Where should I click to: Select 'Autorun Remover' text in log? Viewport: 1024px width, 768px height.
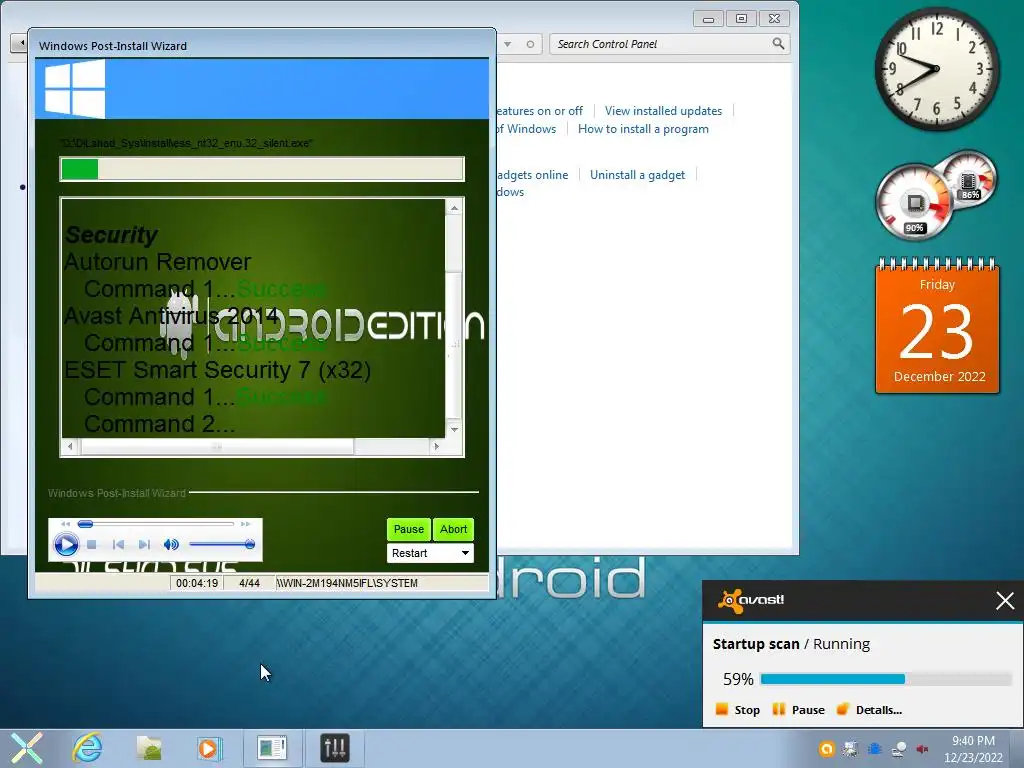pos(157,262)
